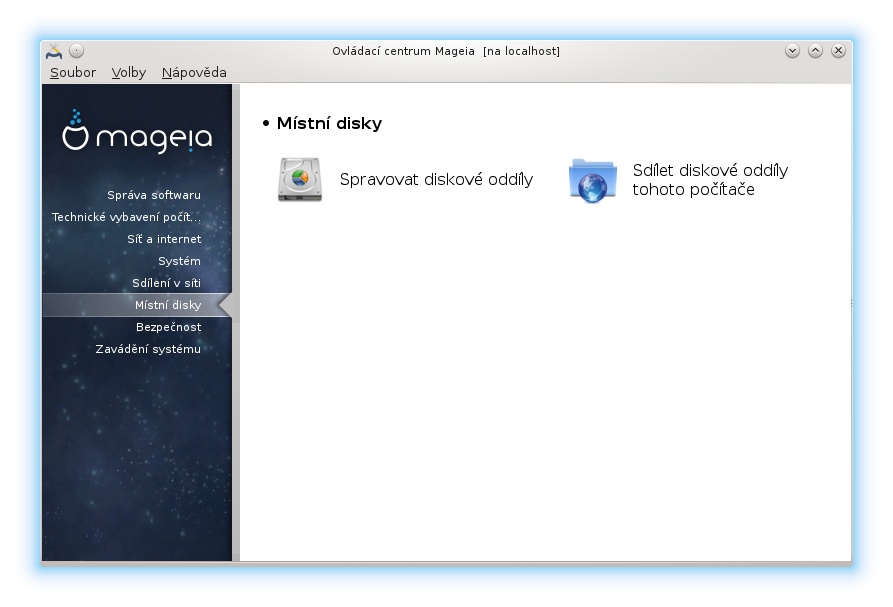893x607 pixels.
Task: Select Technické vybavení počít... category
Action: click(x=126, y=217)
